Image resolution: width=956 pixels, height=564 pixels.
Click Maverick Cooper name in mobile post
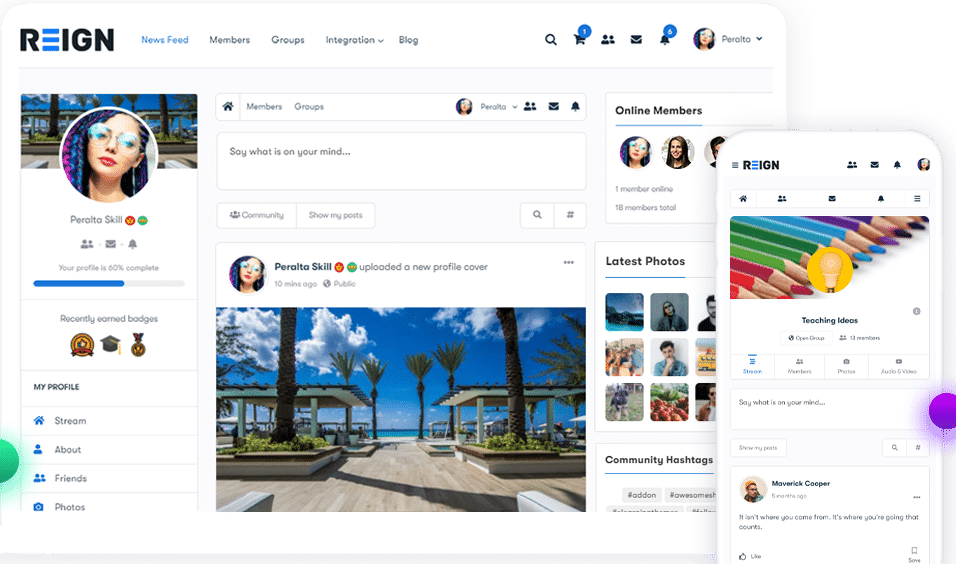pyautogui.click(x=801, y=484)
